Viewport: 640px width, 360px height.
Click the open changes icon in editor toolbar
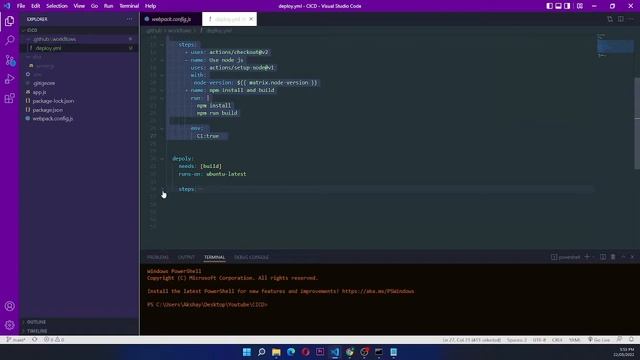coord(610,19)
